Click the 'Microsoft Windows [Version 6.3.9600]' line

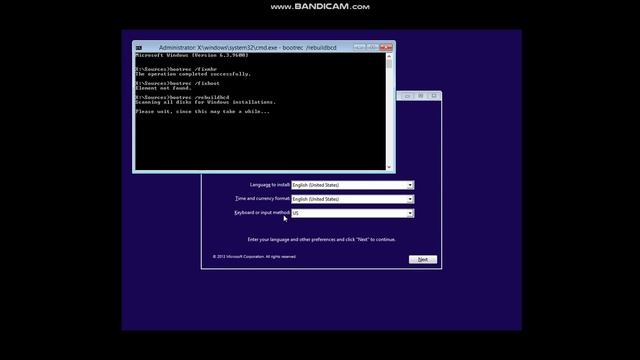pos(192,55)
